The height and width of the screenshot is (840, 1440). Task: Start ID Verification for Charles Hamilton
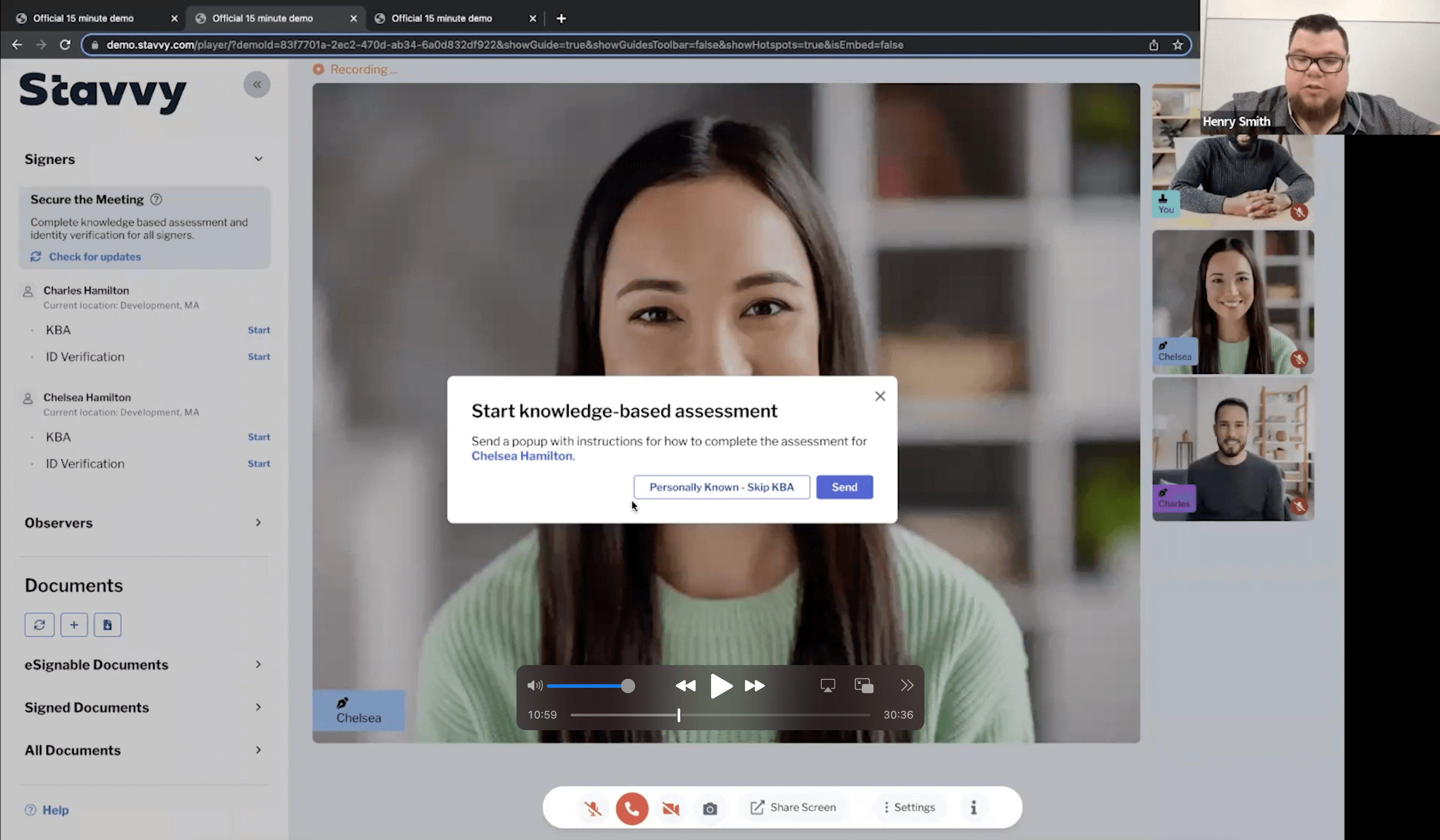[259, 357]
